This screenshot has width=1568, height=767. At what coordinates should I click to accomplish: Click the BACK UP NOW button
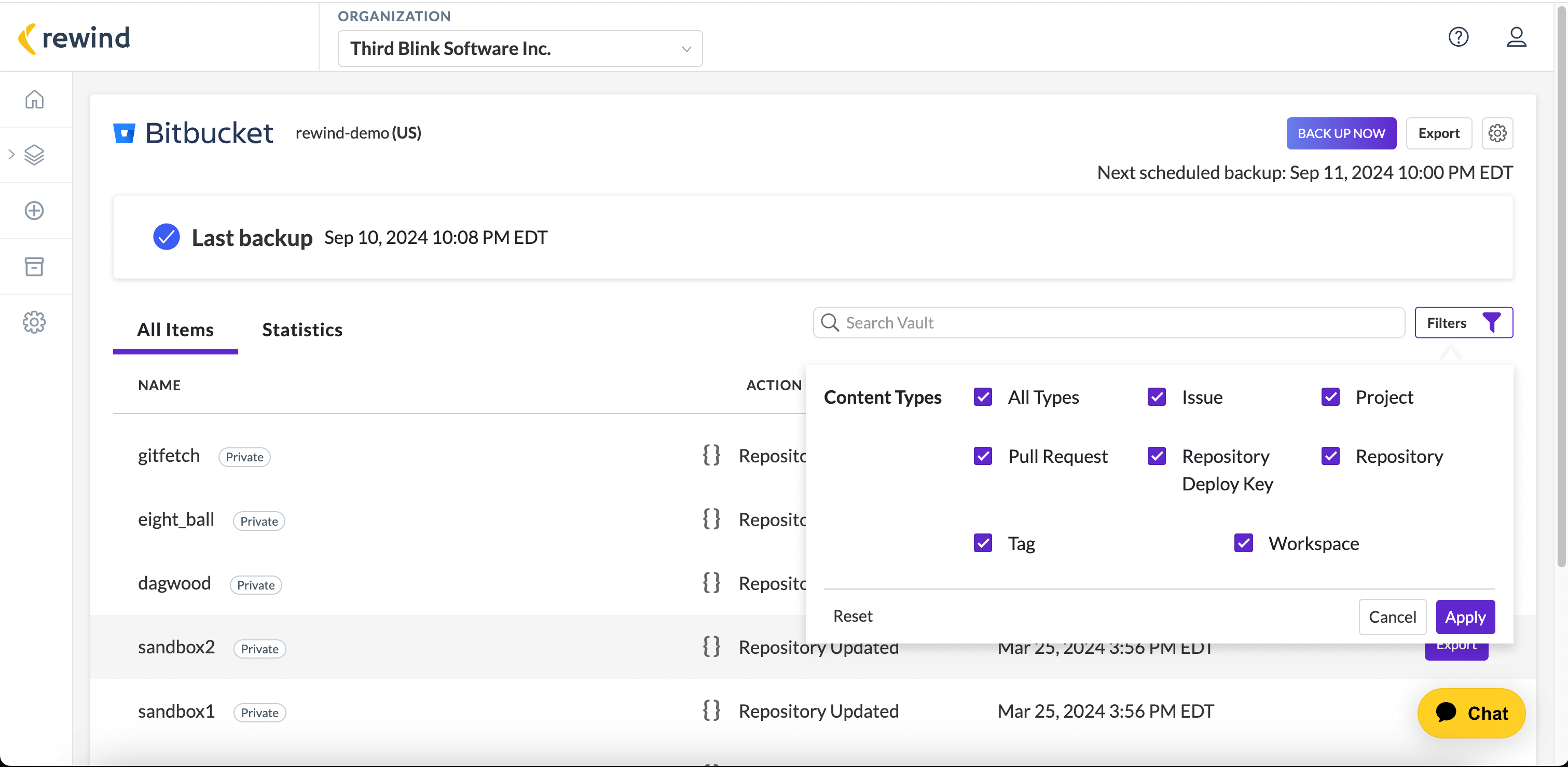click(1341, 133)
